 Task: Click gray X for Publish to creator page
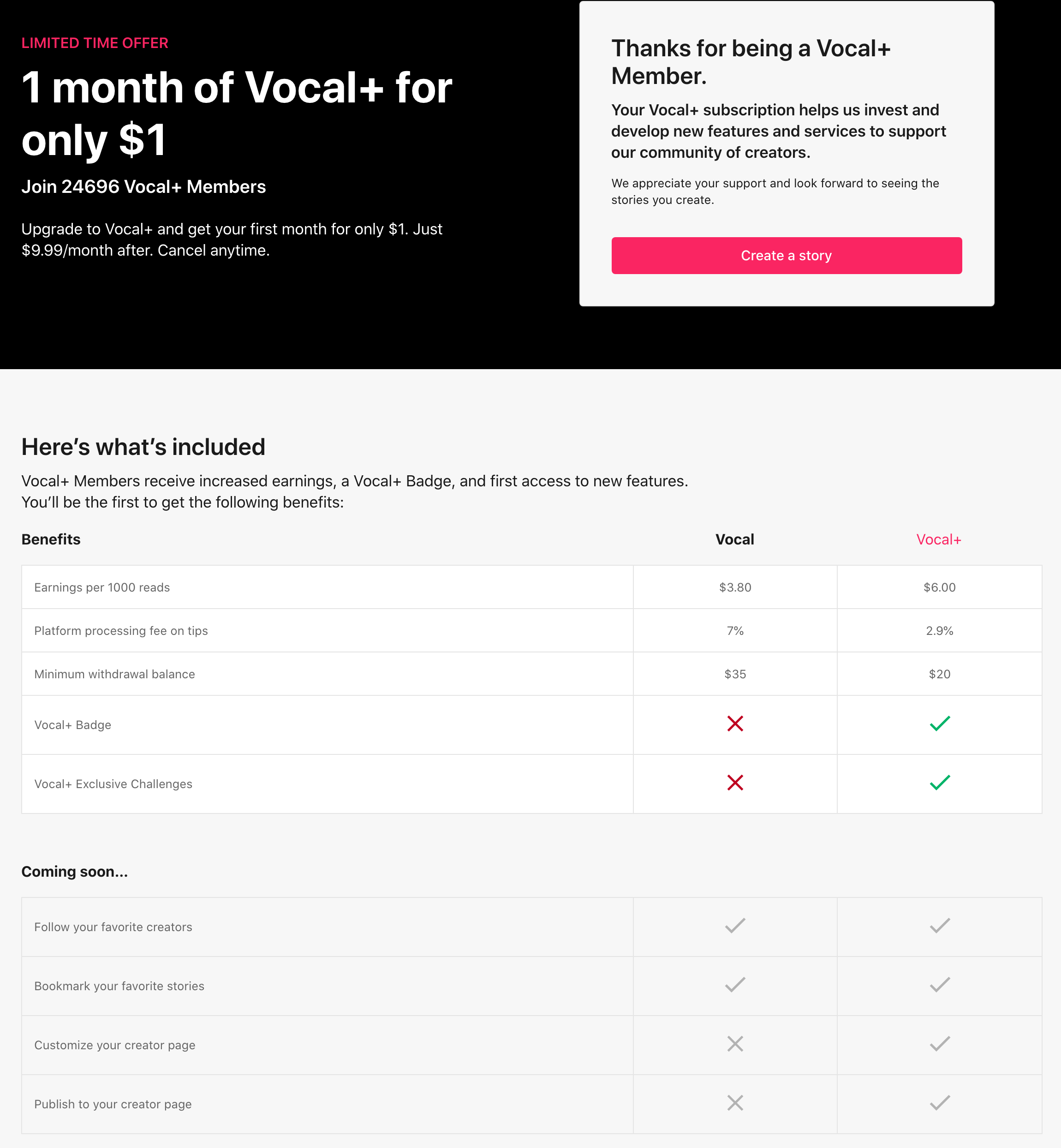[735, 1103]
